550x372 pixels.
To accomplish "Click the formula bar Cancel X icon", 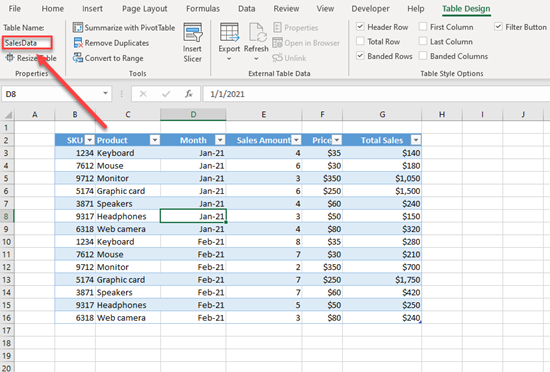I will 143,94.
